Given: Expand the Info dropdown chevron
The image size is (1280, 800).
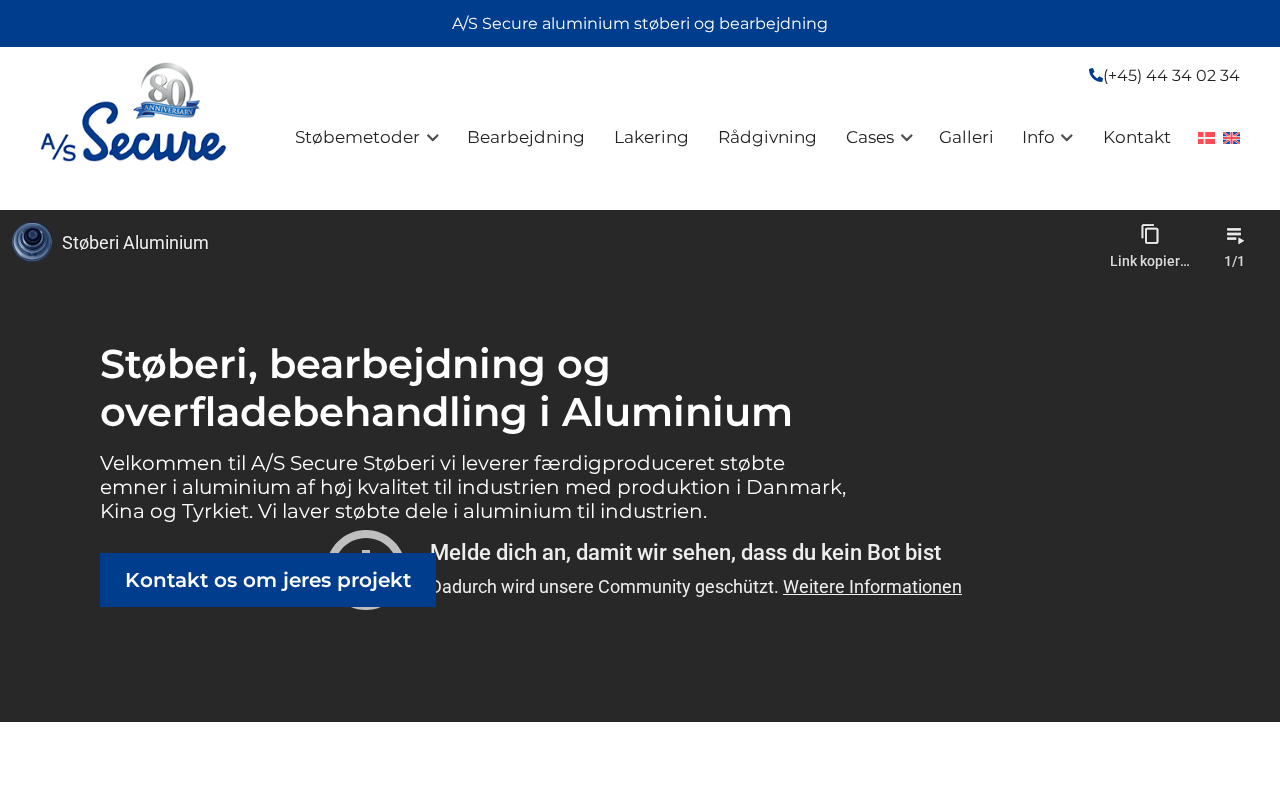Looking at the screenshot, I should point(1067,138).
